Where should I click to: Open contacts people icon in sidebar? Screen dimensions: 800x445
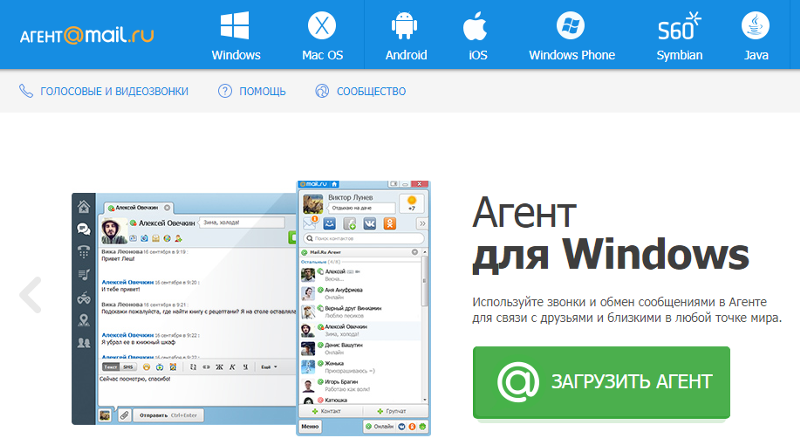click(x=84, y=342)
